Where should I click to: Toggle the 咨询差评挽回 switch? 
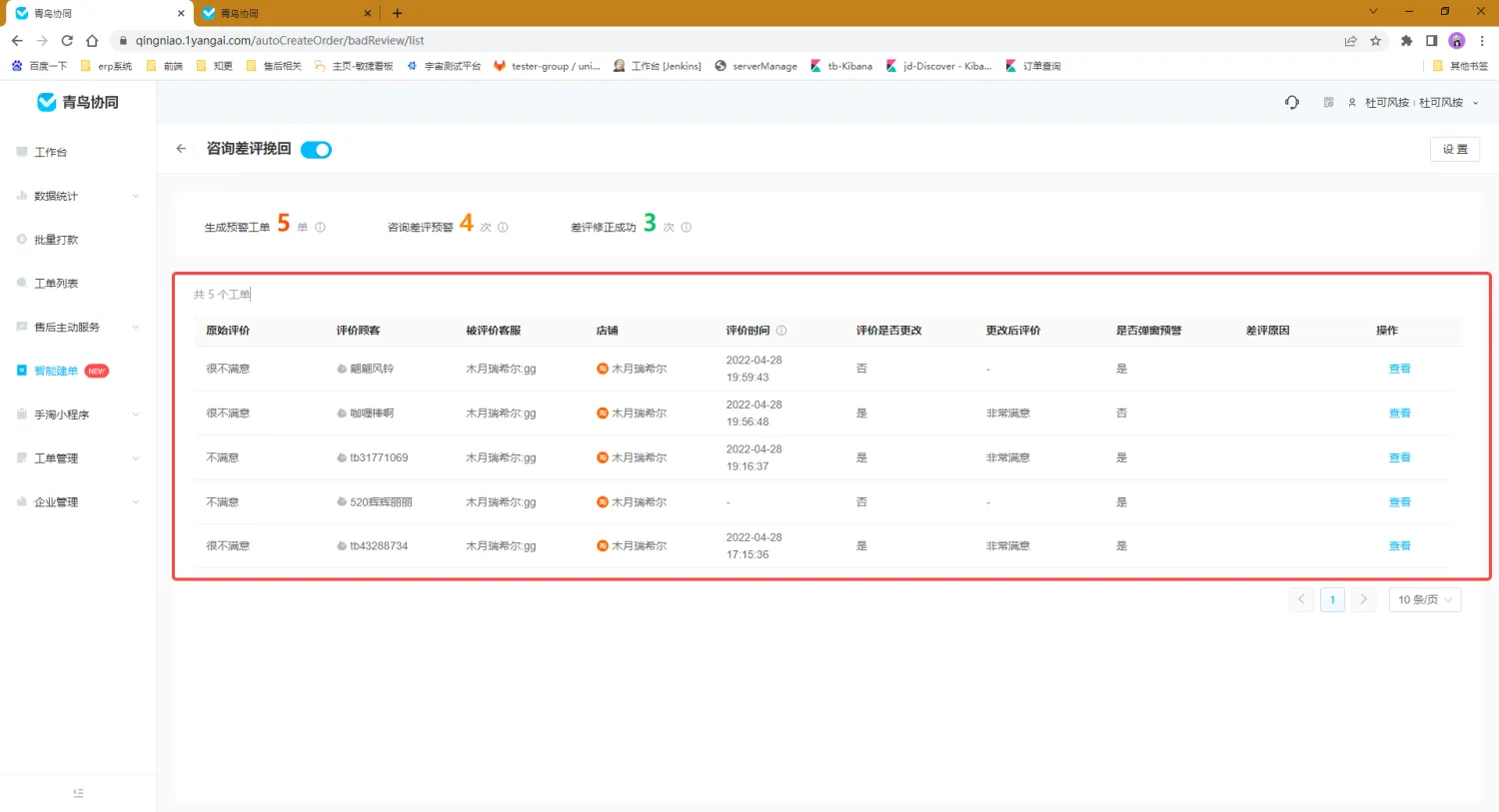point(316,150)
